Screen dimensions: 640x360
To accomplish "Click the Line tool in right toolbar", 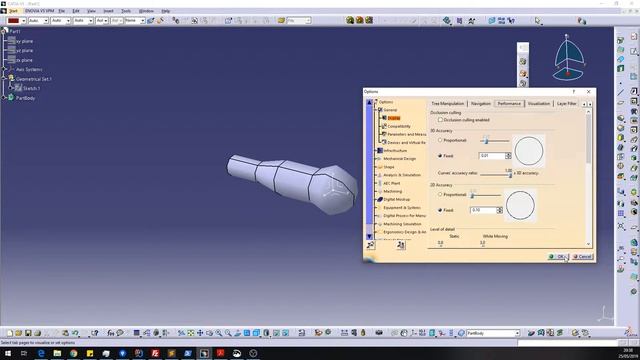I will click(x=621, y=92).
